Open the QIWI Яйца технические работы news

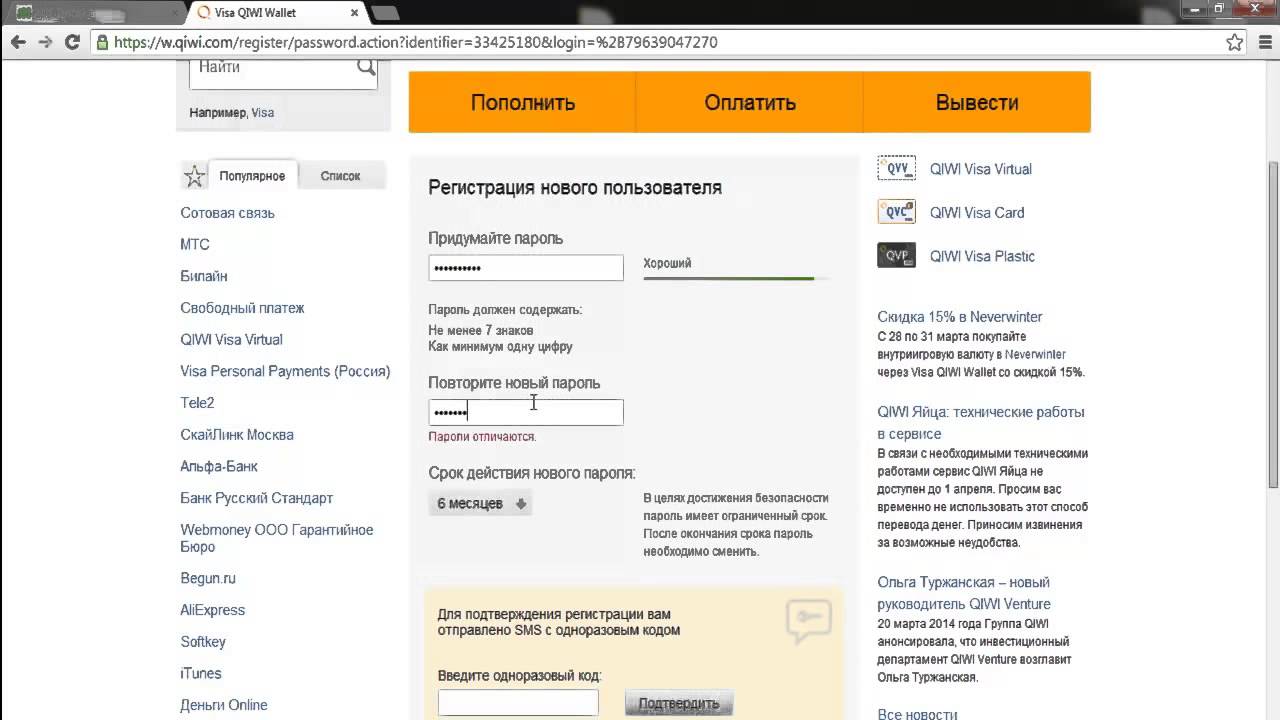(x=981, y=423)
